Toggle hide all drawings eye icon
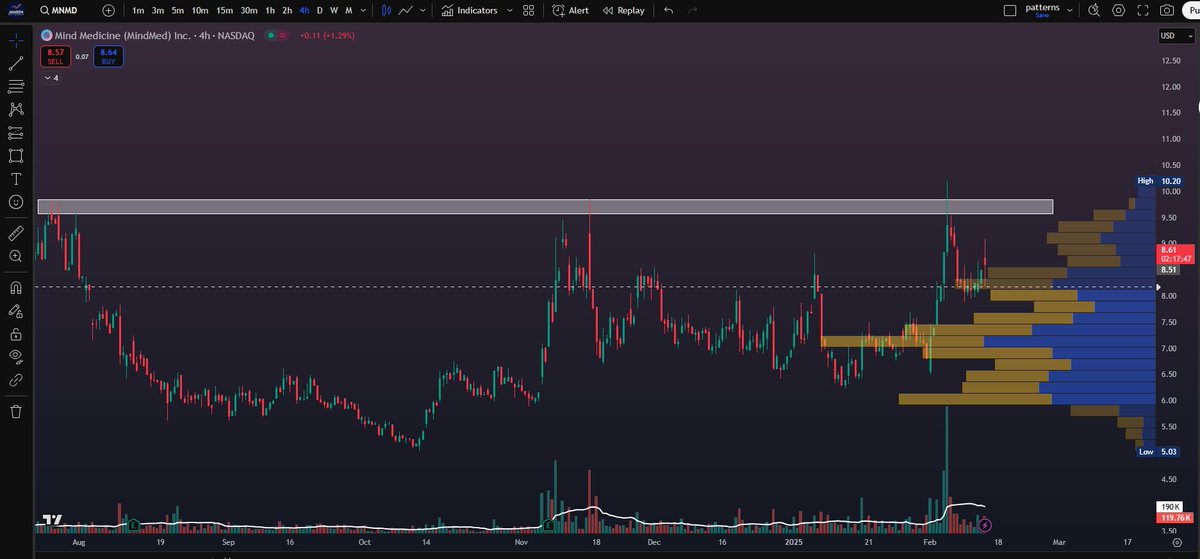 coord(16,356)
